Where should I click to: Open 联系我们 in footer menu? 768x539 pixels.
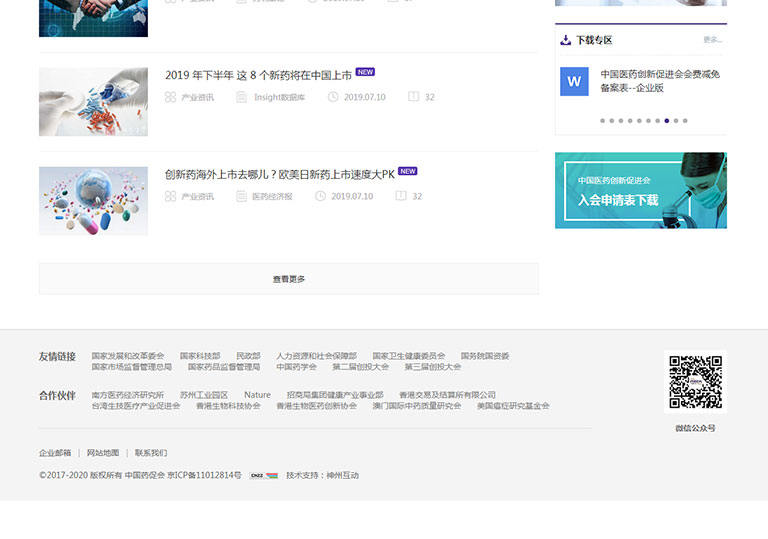pyautogui.click(x=151, y=453)
